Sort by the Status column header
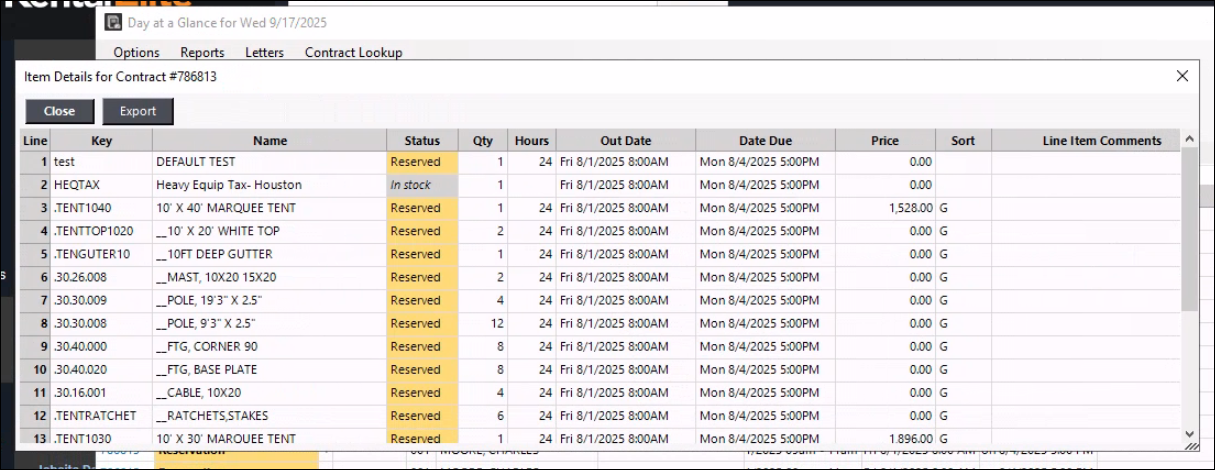Viewport: 1215px width, 470px height. [x=422, y=141]
